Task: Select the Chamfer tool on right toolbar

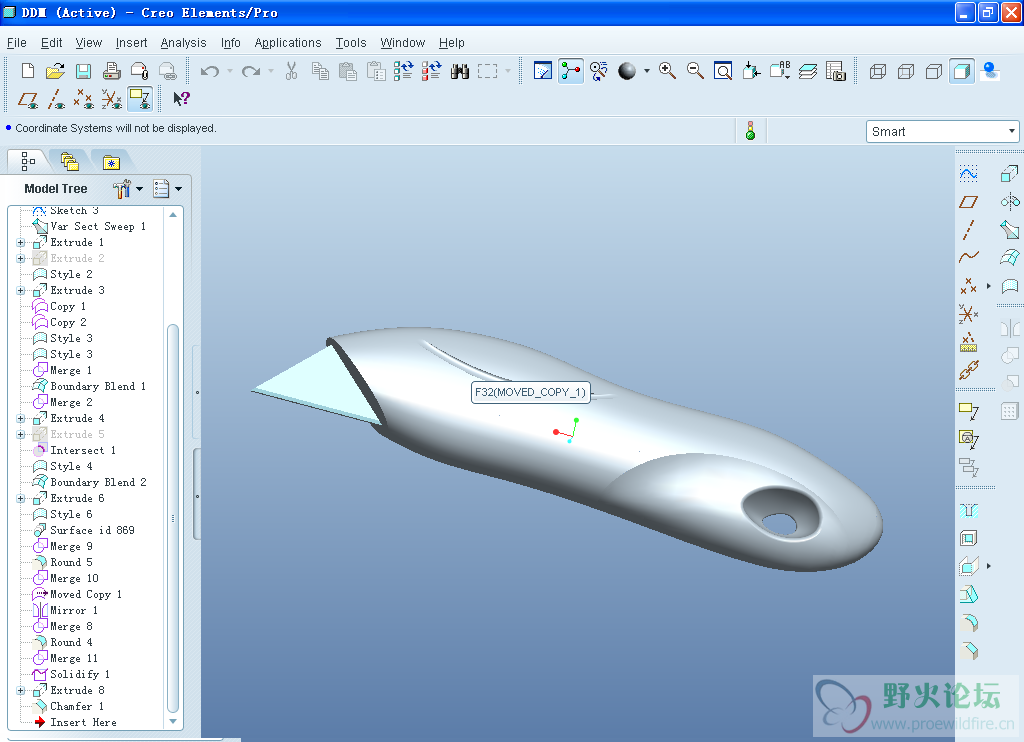Action: pyautogui.click(x=968, y=650)
